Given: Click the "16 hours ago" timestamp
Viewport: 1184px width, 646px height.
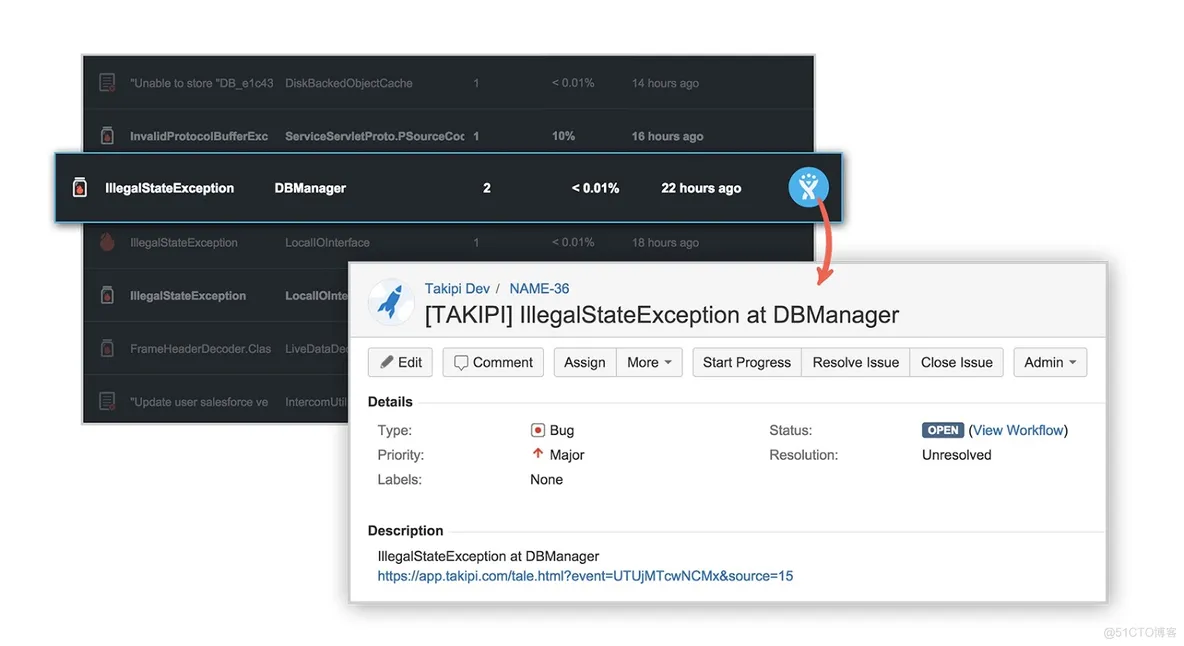Looking at the screenshot, I should (668, 136).
